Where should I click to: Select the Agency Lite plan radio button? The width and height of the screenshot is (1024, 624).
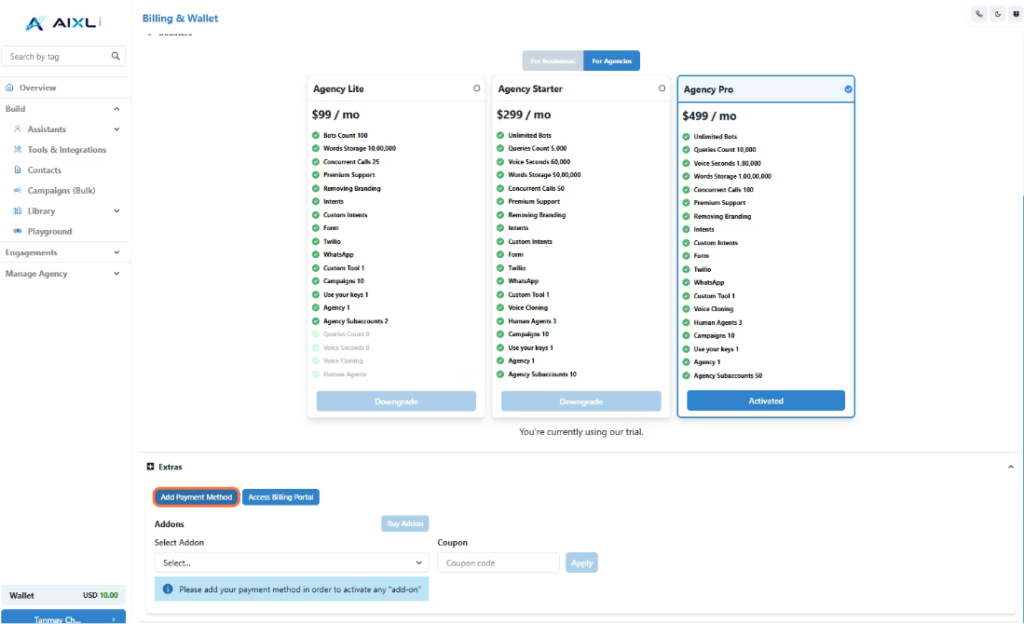[x=477, y=89]
